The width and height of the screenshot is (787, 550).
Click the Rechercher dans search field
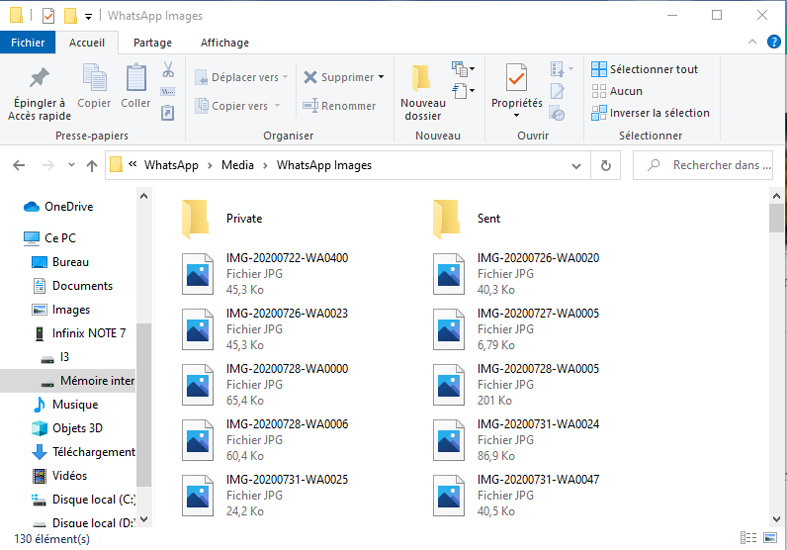pos(703,165)
